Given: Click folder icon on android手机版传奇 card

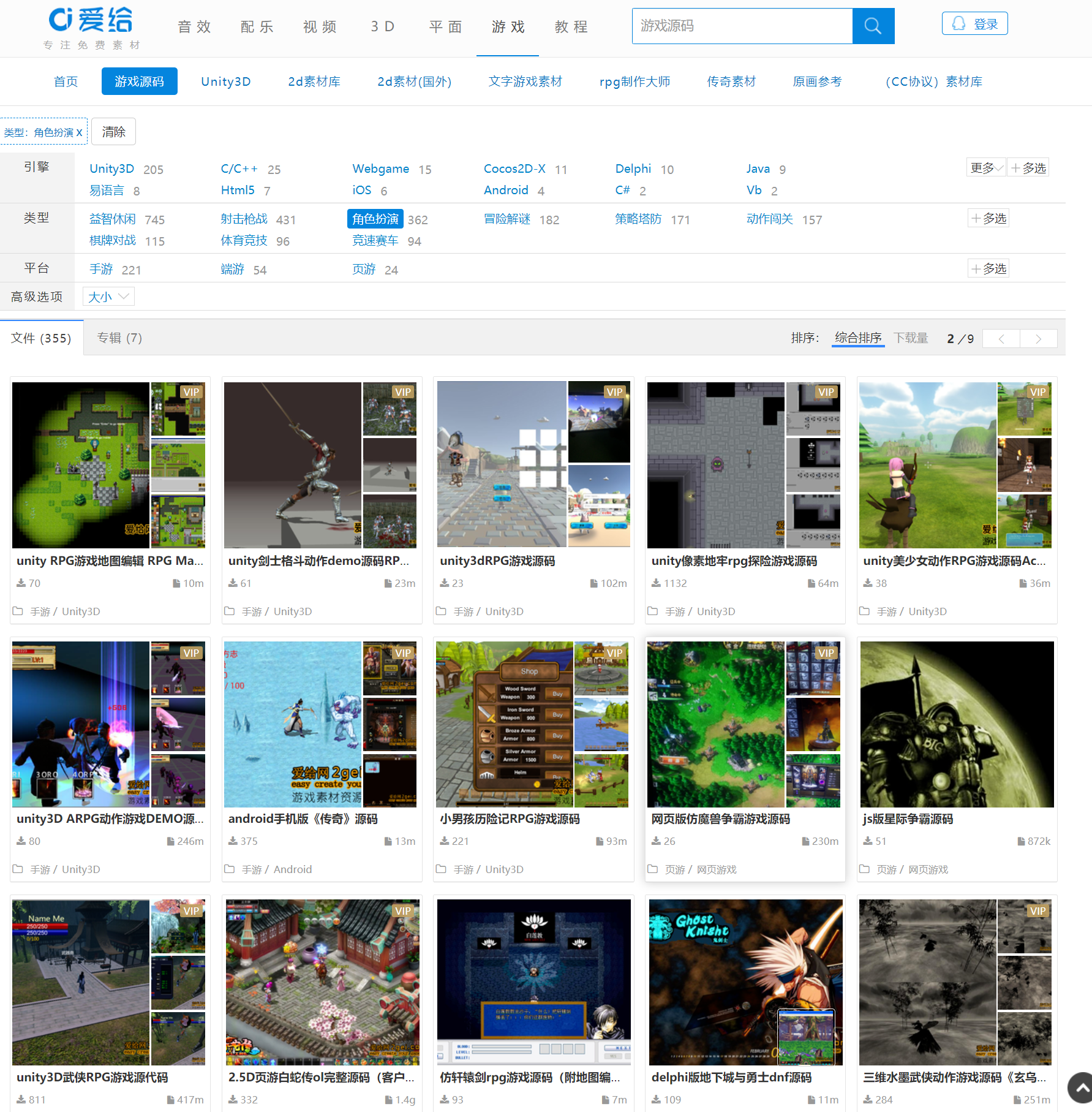Looking at the screenshot, I should (x=229, y=869).
